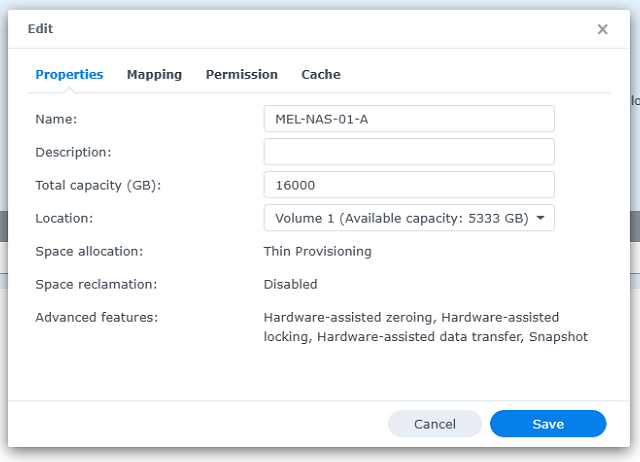
Task: Click the Thin Provisioning value text
Action: (317, 251)
